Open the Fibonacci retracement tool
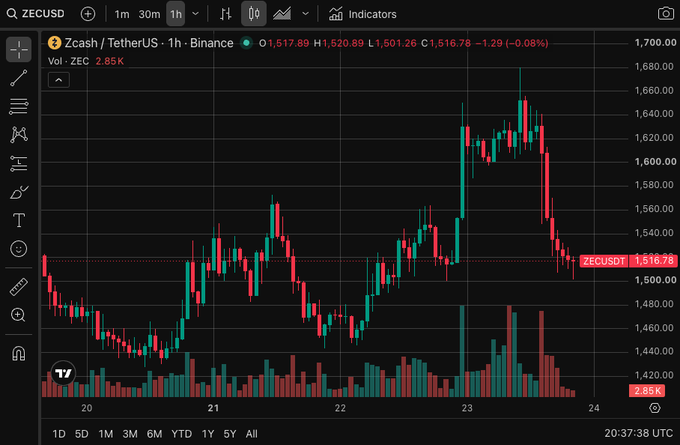 coord(19,106)
